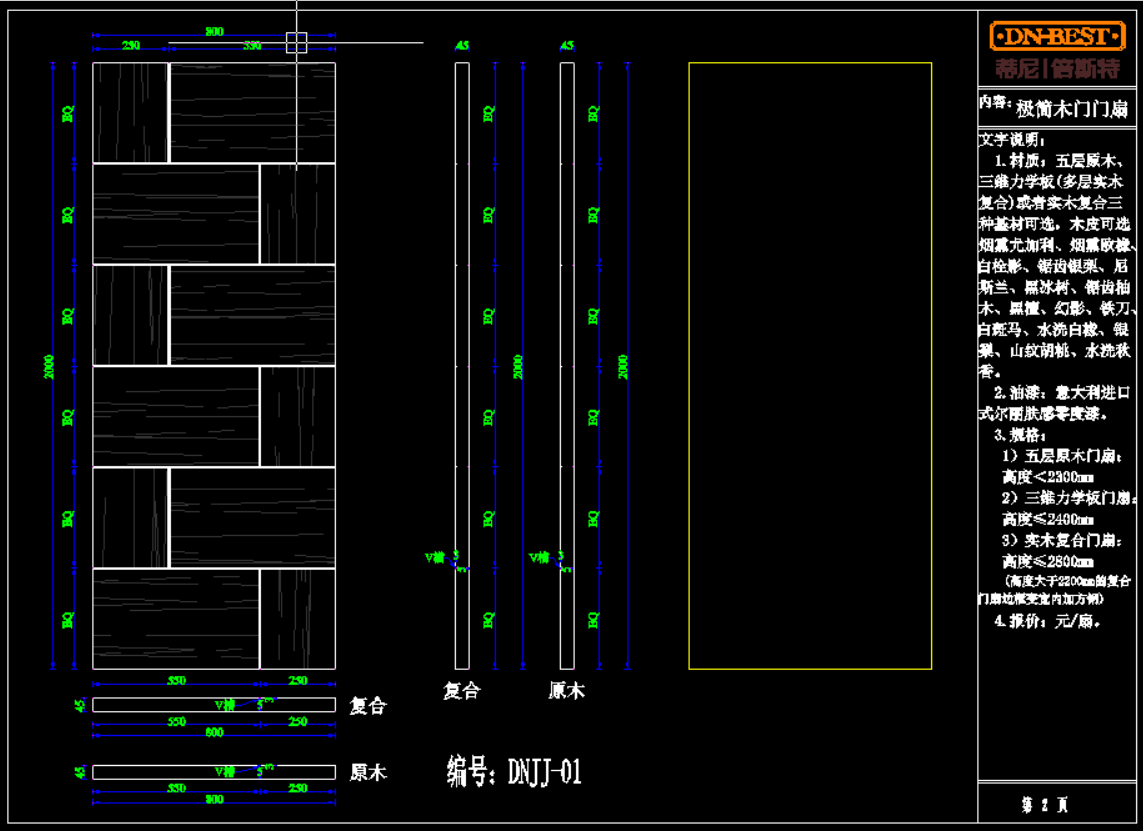Click the page number label 第 2 页
Screen dimensions: 1143x831
[1044, 804]
